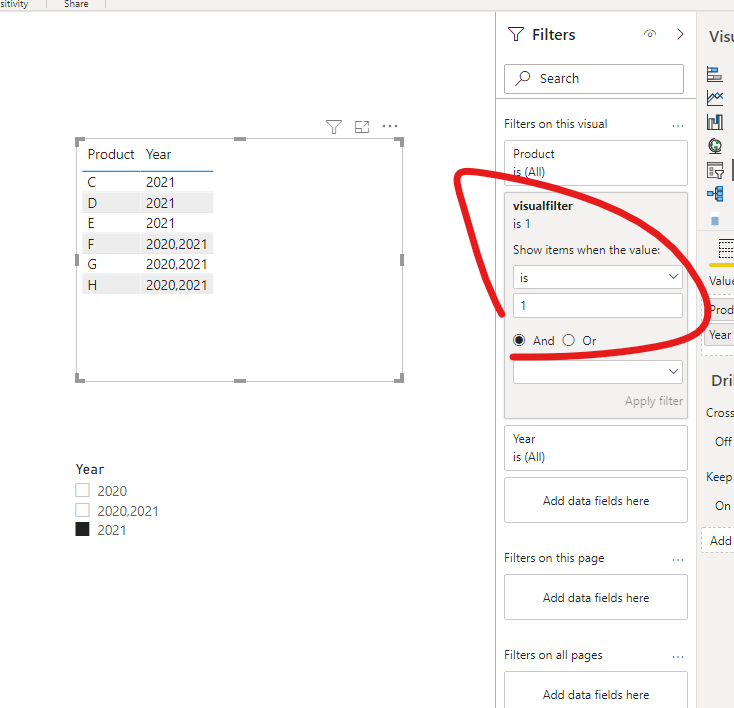The width and height of the screenshot is (734, 708).
Task: Uncheck the 2021 slicer checkbox
Action: [x=82, y=529]
